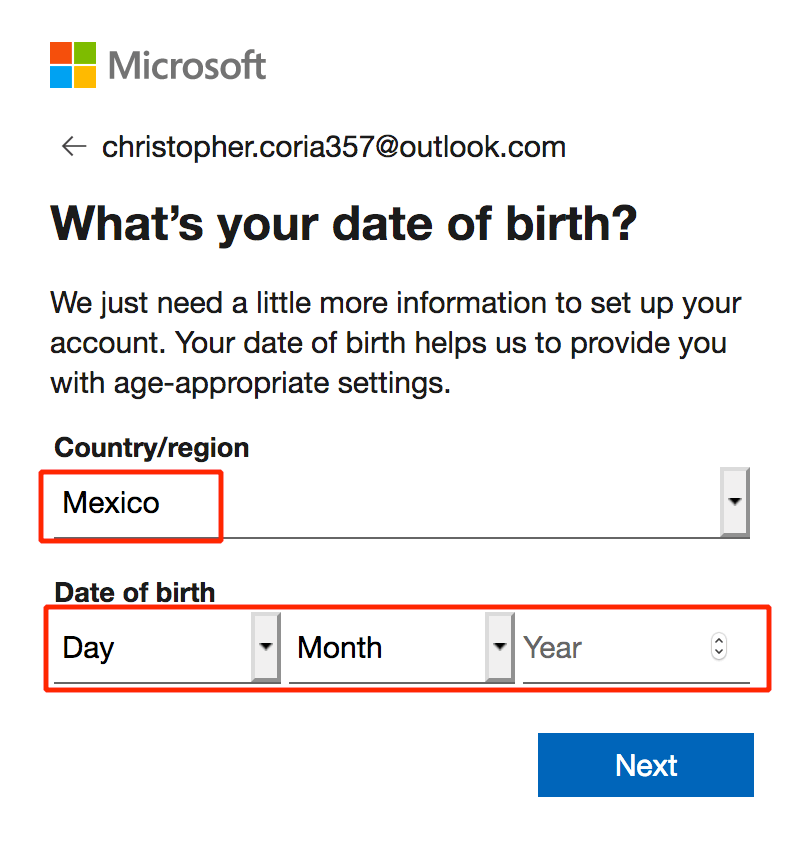Click the Country/region label

(x=151, y=448)
